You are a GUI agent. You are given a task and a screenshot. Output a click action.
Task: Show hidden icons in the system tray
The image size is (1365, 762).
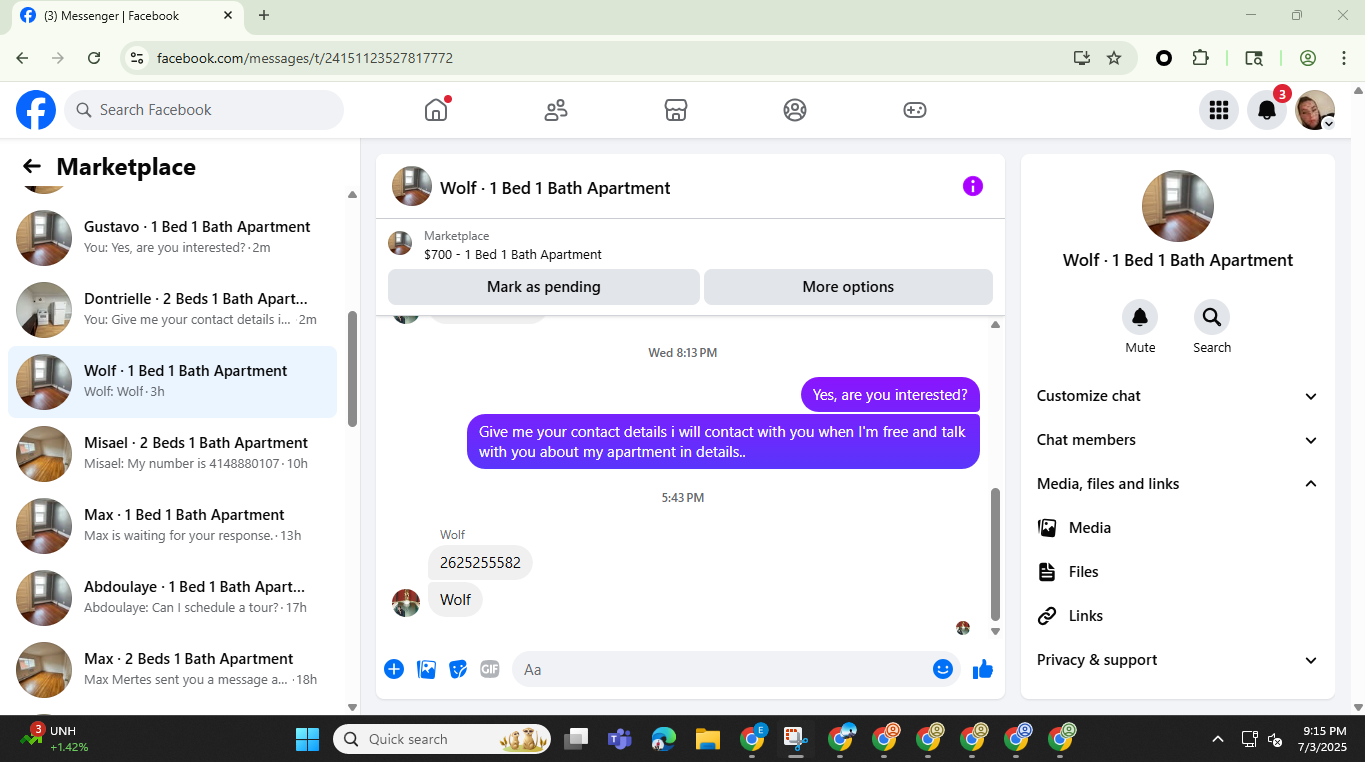point(1217,739)
